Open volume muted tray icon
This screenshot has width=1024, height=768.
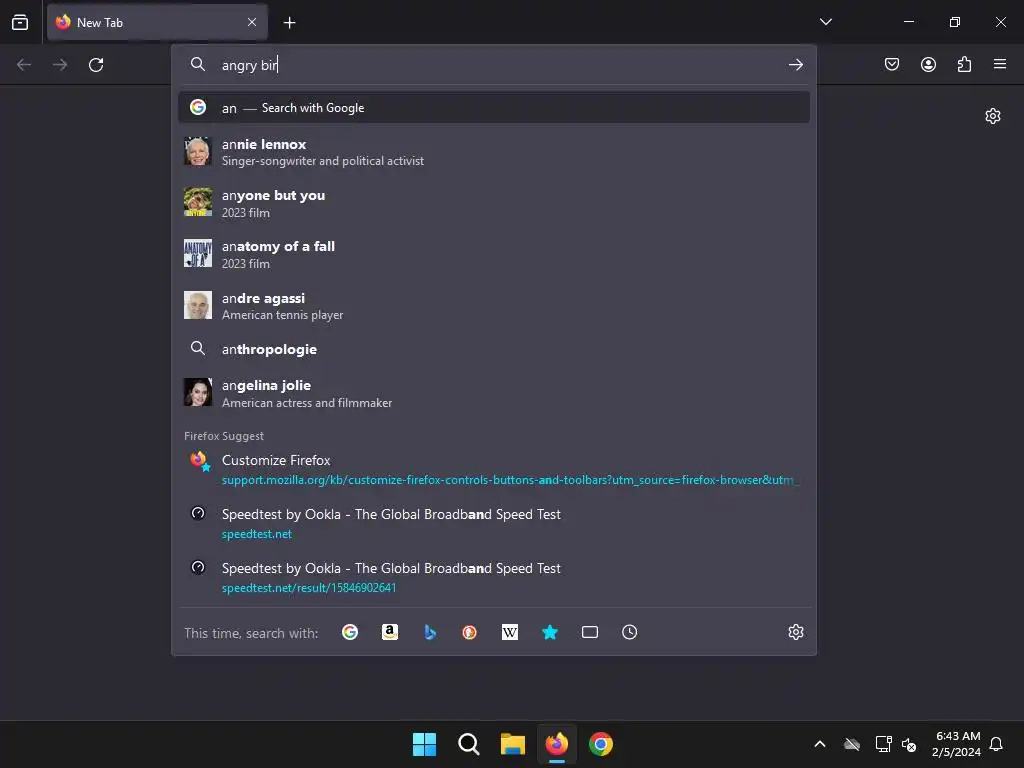[908, 744]
